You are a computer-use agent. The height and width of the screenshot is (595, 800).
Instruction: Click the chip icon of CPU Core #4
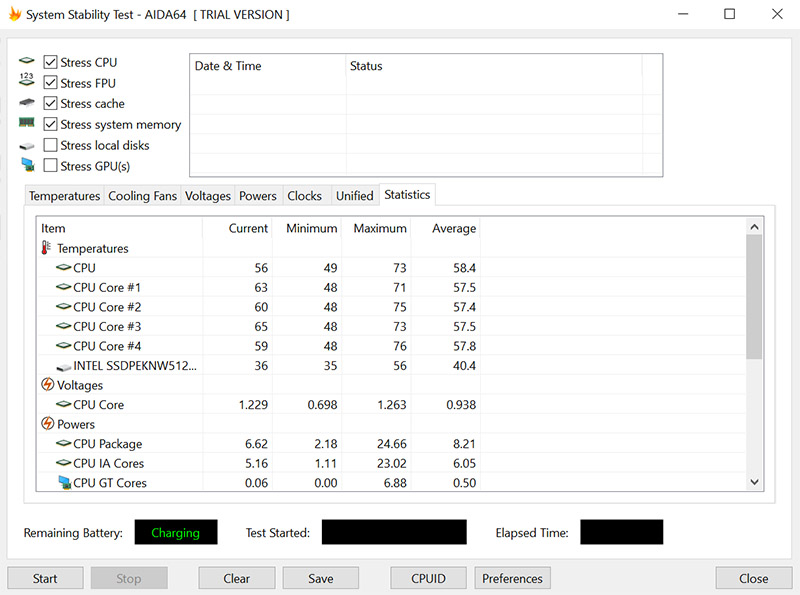[x=64, y=345]
